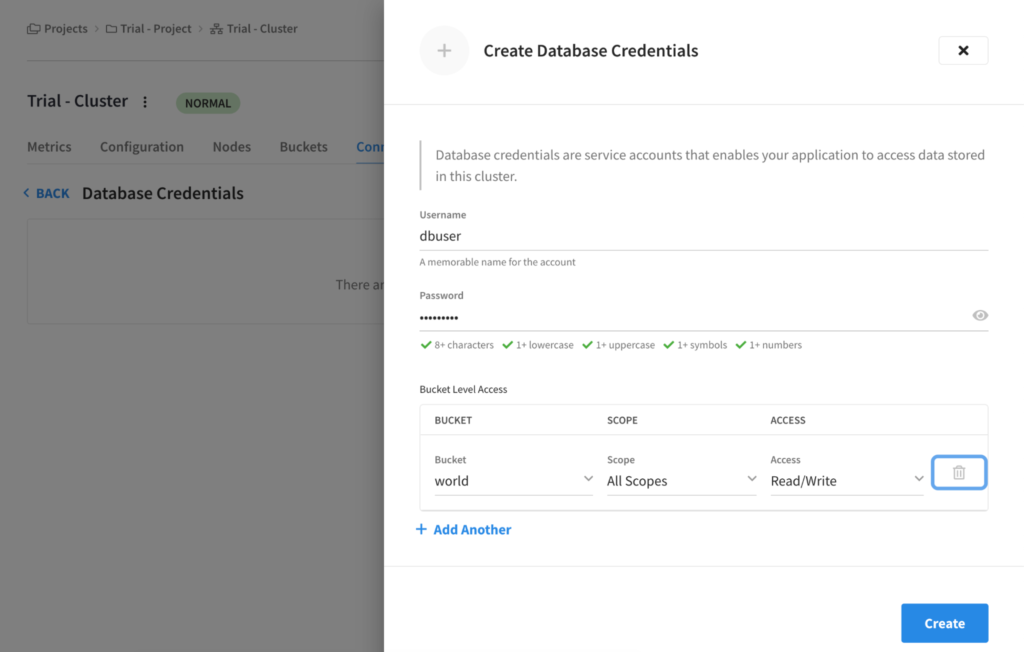This screenshot has width=1024, height=652.
Task: Click the 1+ lowercase requirement
Action: tap(537, 345)
